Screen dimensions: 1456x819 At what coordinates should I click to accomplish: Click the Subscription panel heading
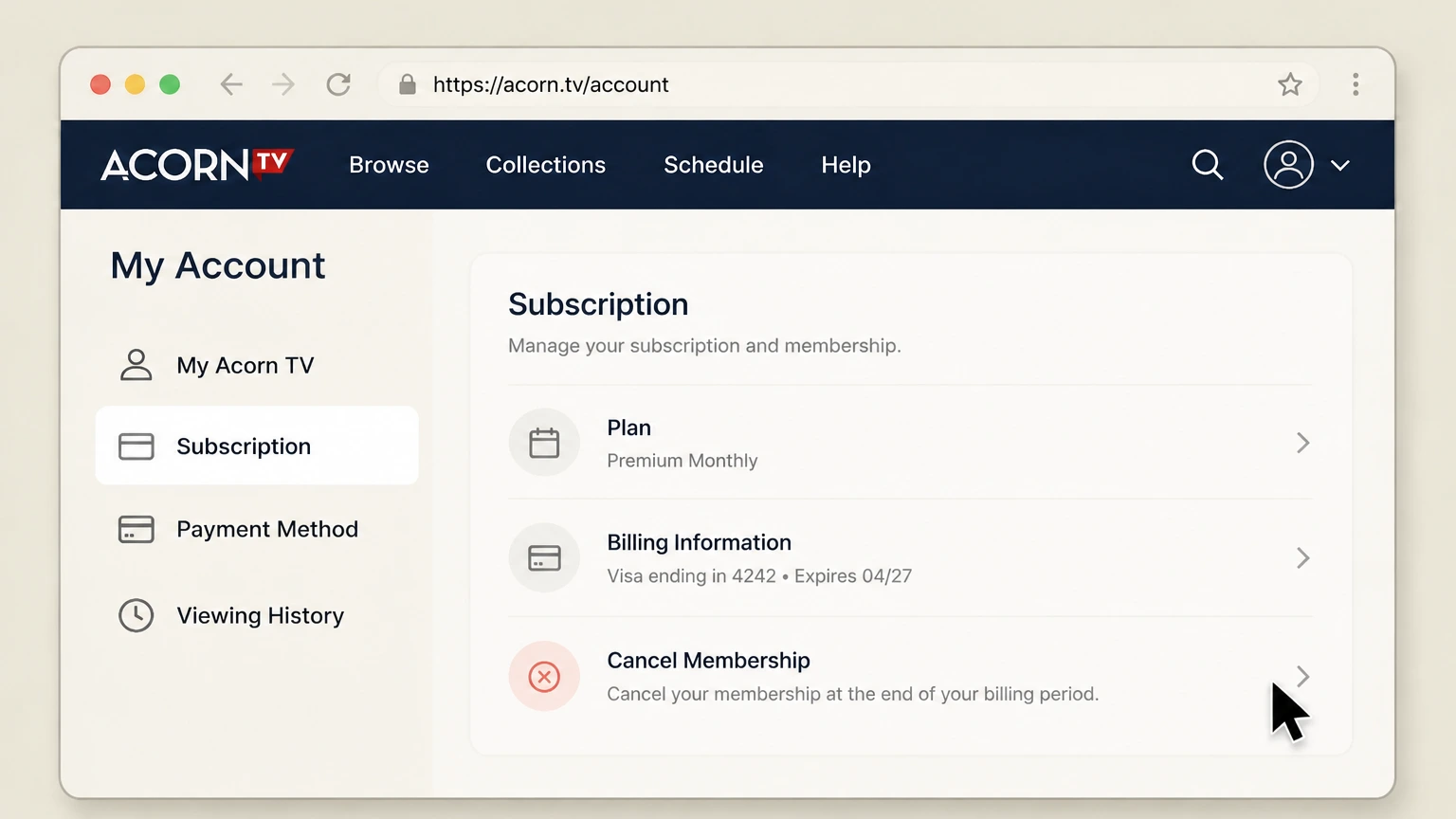point(598,304)
